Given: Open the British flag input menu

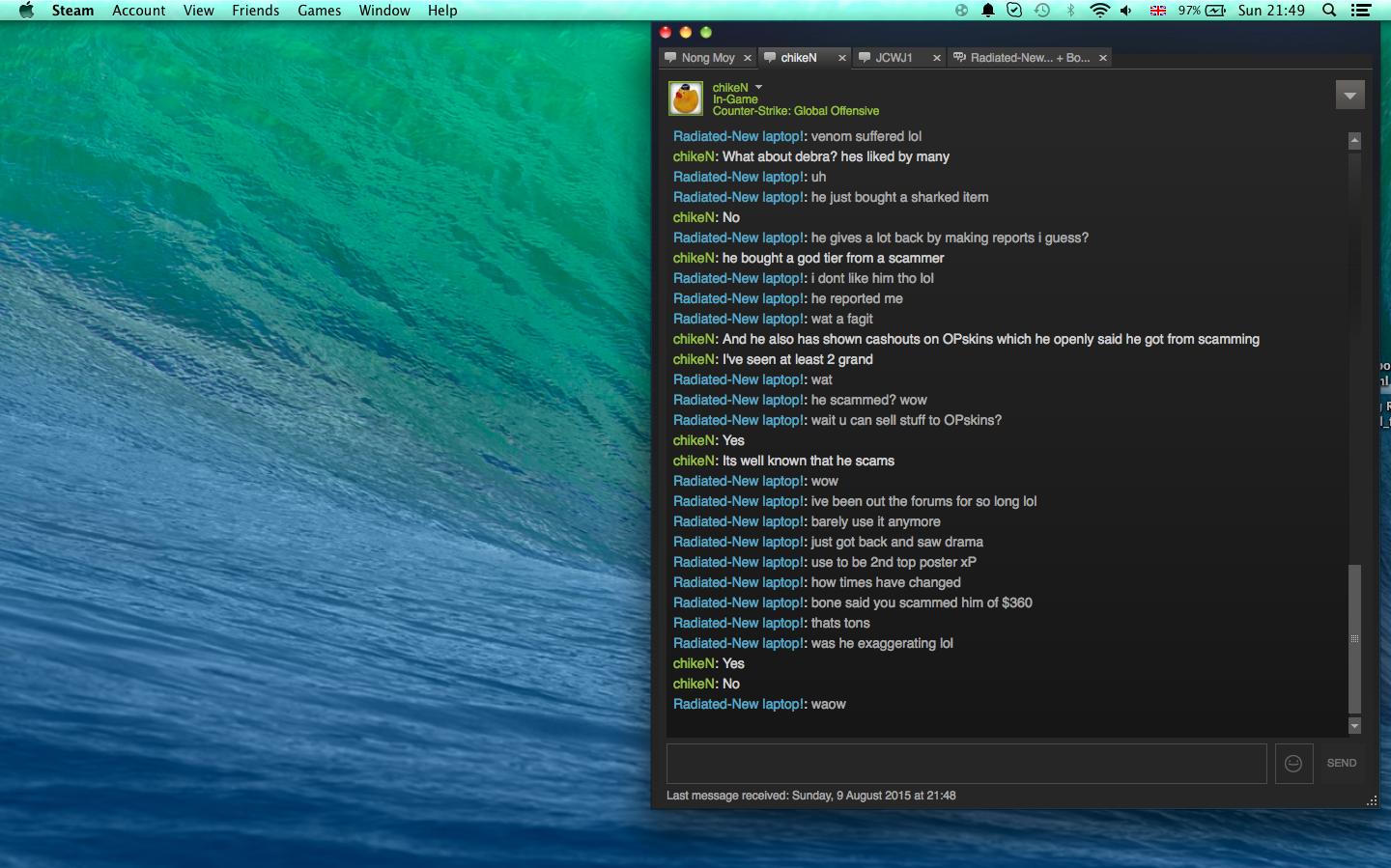Looking at the screenshot, I should coord(1157,11).
